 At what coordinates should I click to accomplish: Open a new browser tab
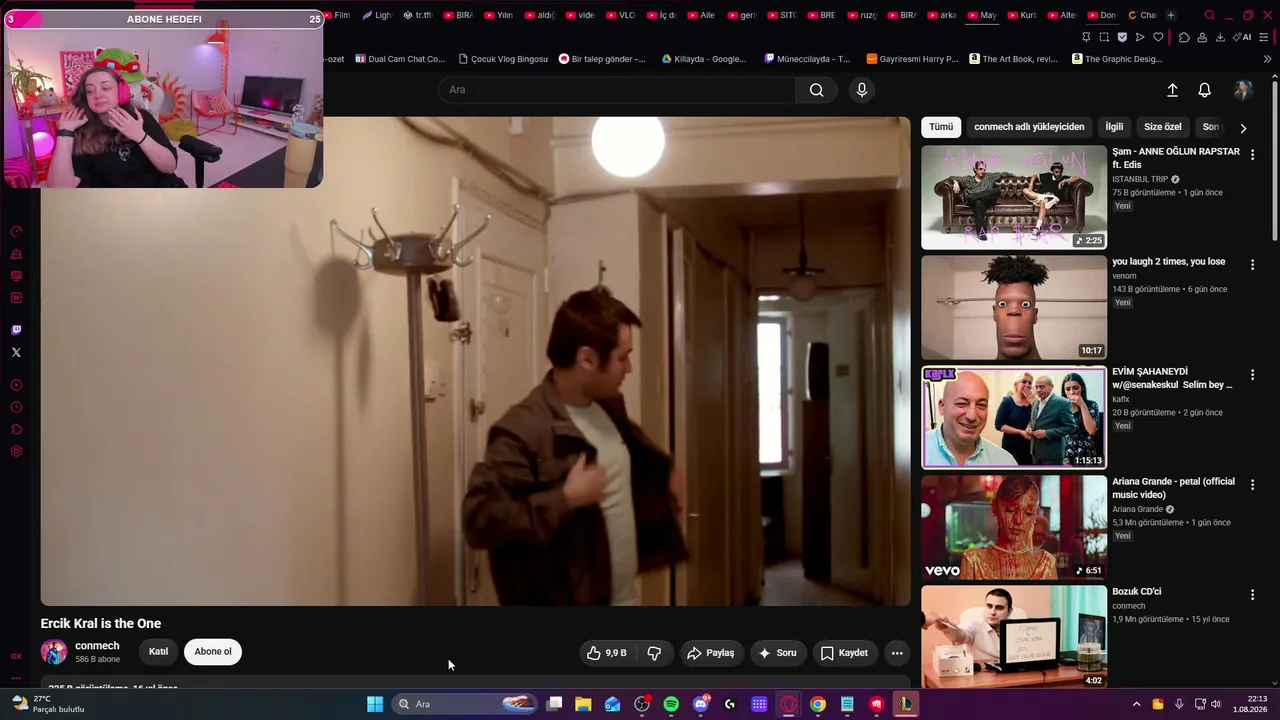tap(1171, 15)
